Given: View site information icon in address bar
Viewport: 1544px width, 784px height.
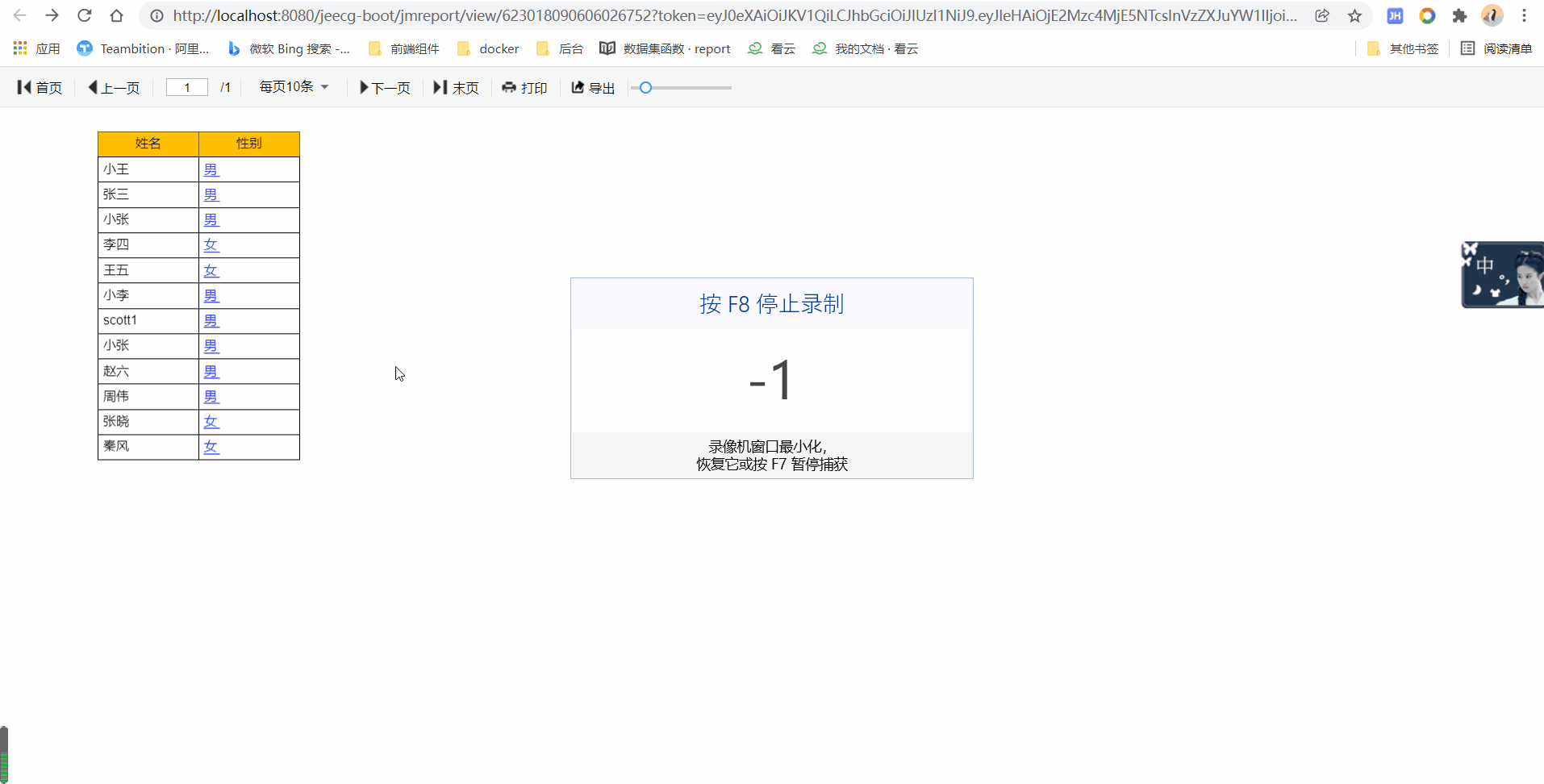Looking at the screenshot, I should [x=156, y=15].
